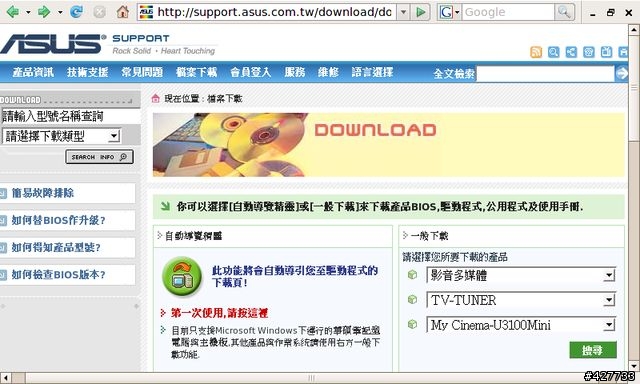The image size is (640, 384).
Task: Click the full-text search arrow button
Action: [x=622, y=73]
